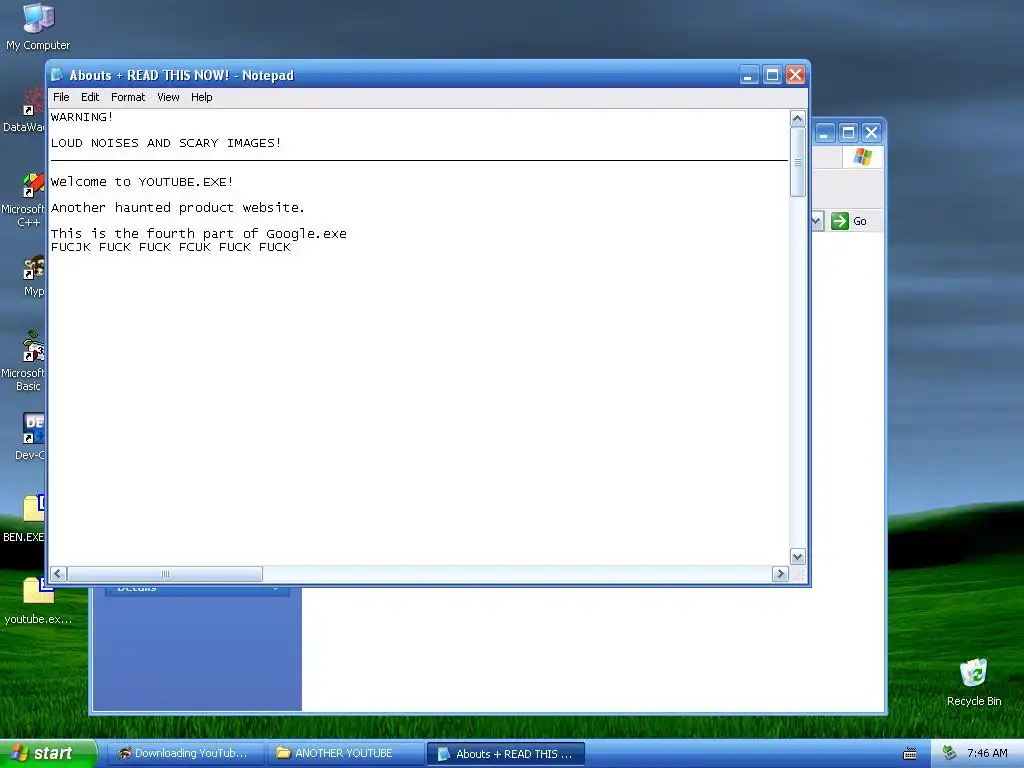The height and width of the screenshot is (768, 1024).
Task: Click the line 'Another haunted product website.'
Action: [x=178, y=208]
